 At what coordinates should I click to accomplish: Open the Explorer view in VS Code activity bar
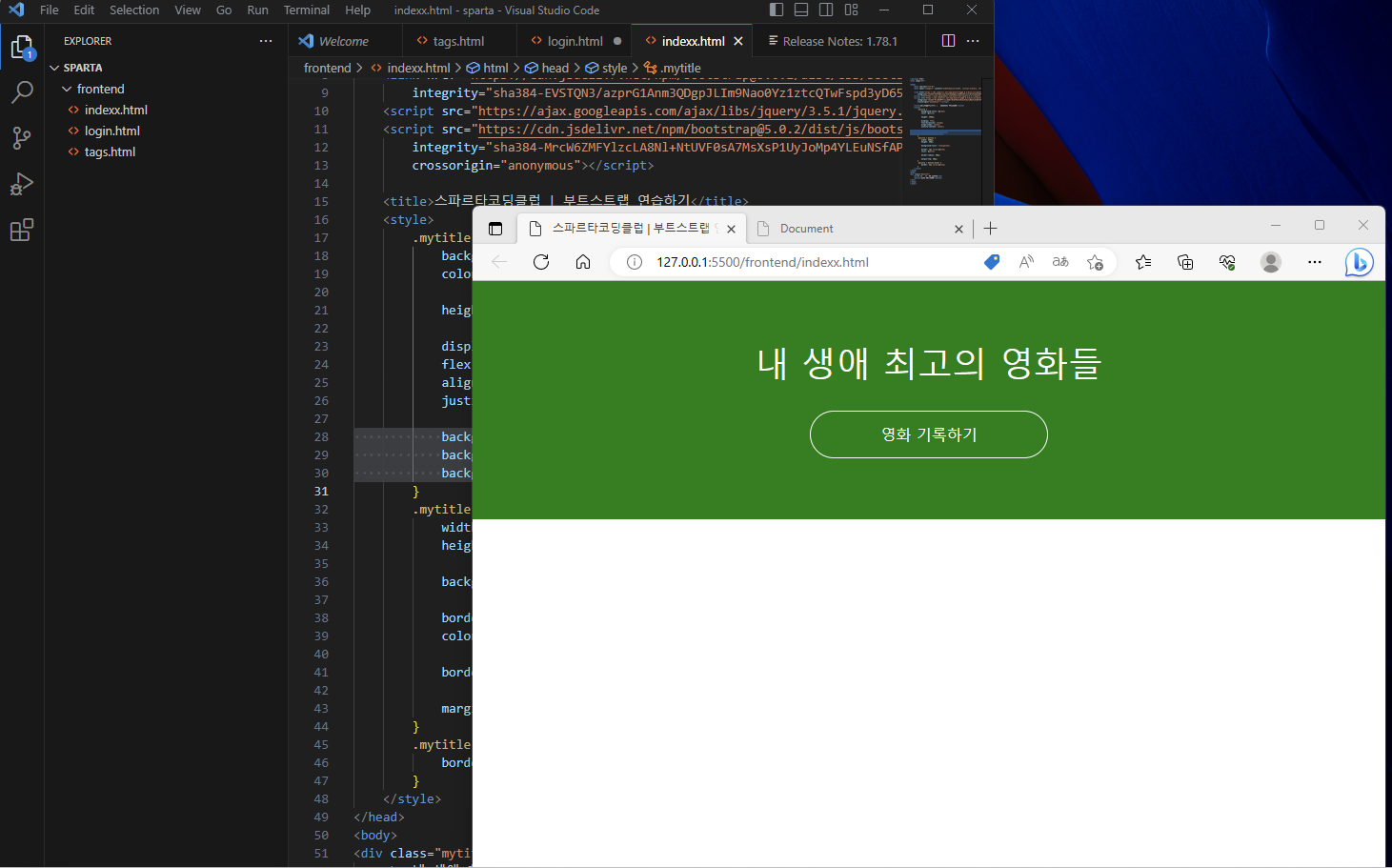pyautogui.click(x=22, y=47)
